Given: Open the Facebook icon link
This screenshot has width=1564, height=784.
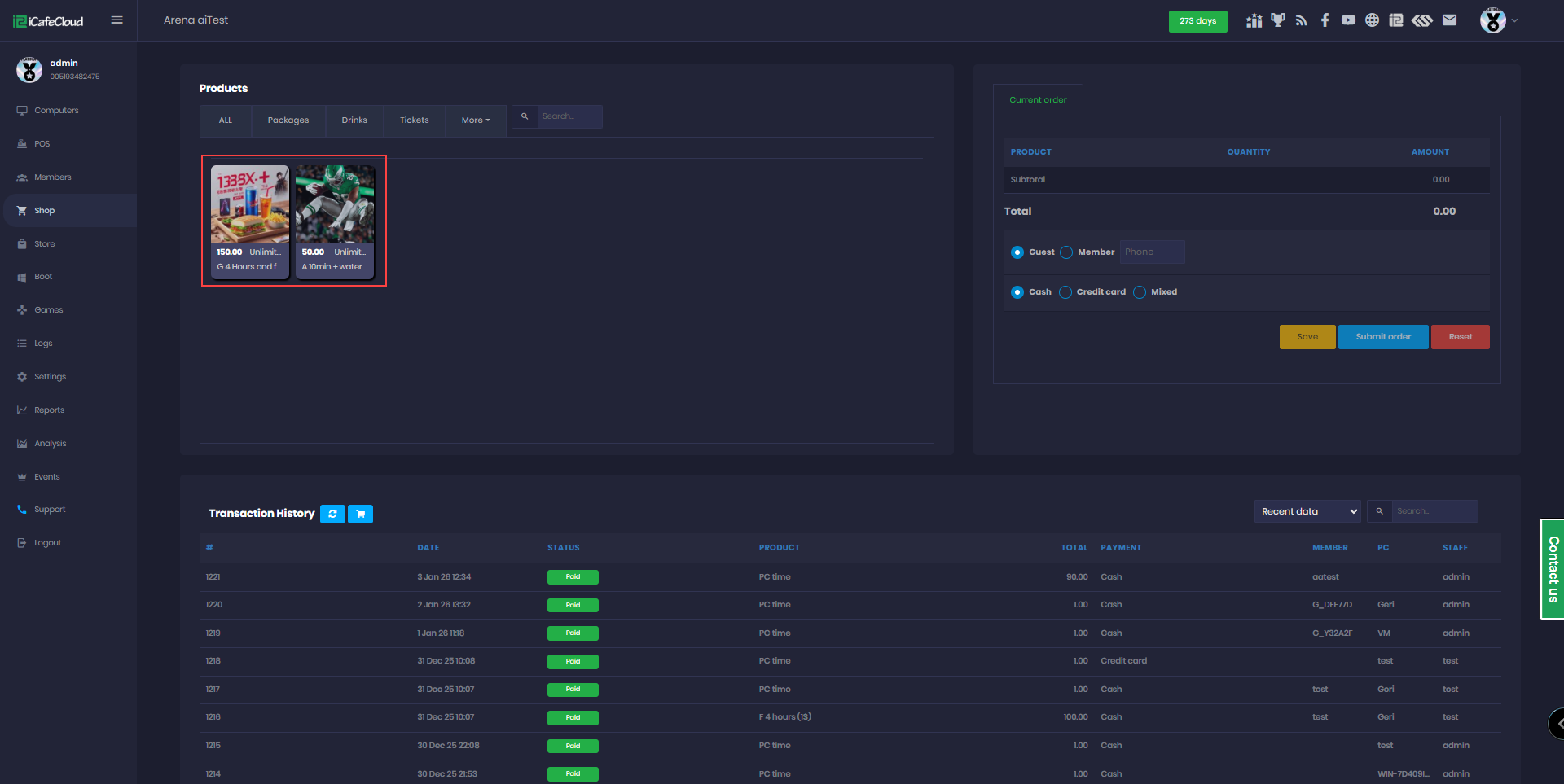Looking at the screenshot, I should 1325,20.
